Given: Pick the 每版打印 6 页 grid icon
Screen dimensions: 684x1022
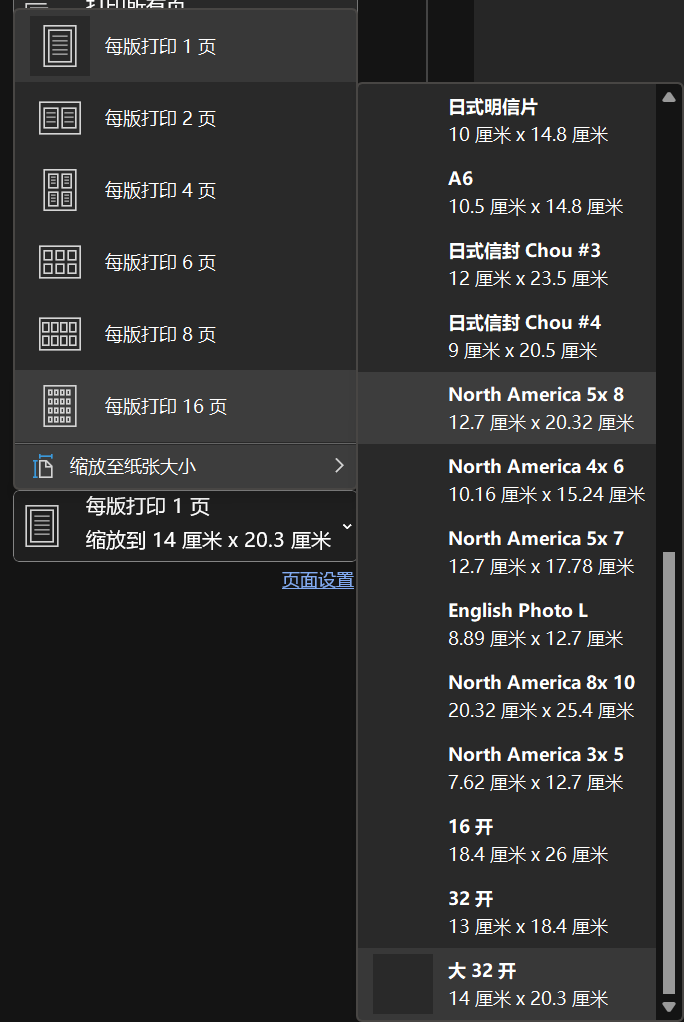Looking at the screenshot, I should point(60,262).
